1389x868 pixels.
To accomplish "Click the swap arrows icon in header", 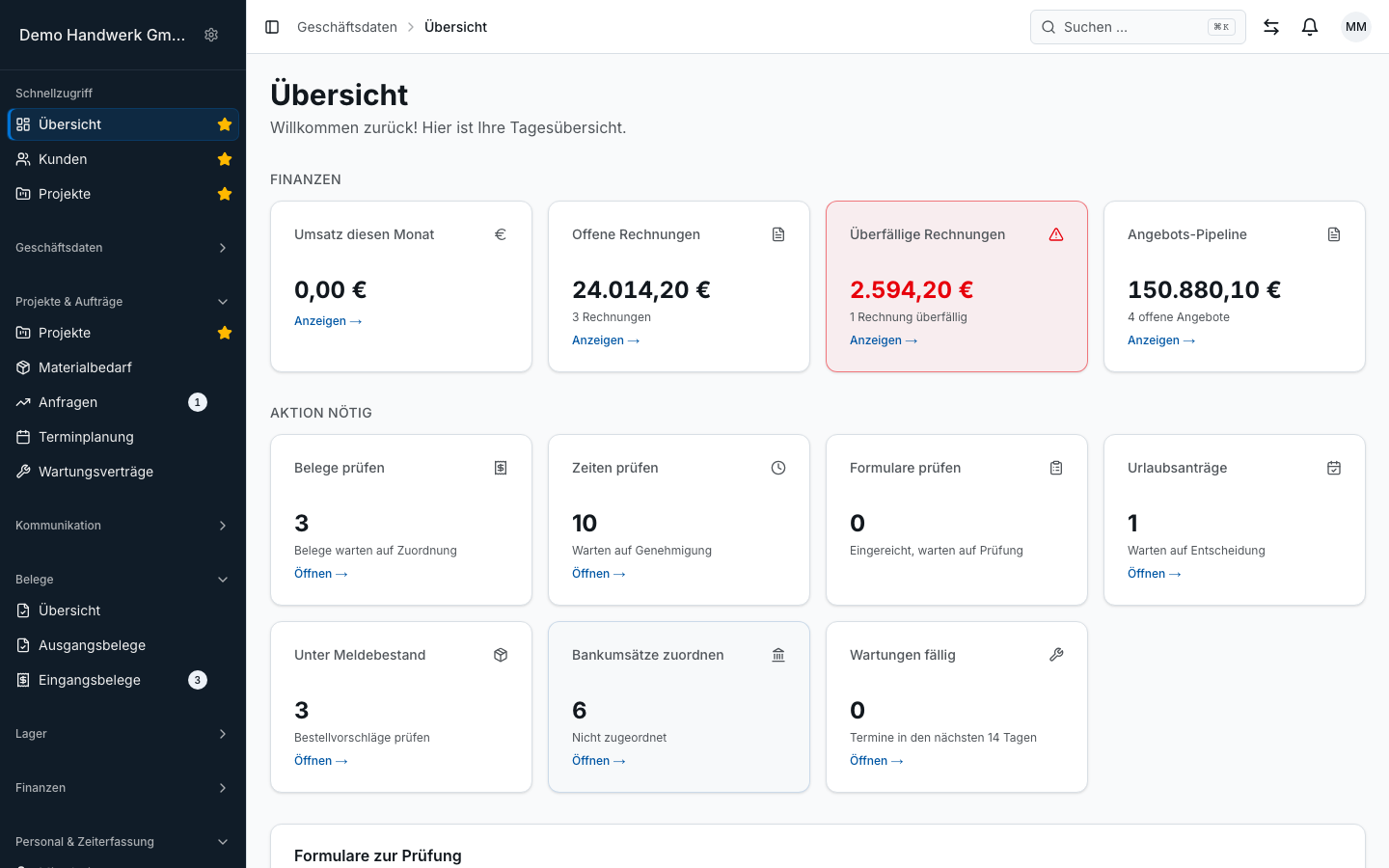I will 1271,27.
